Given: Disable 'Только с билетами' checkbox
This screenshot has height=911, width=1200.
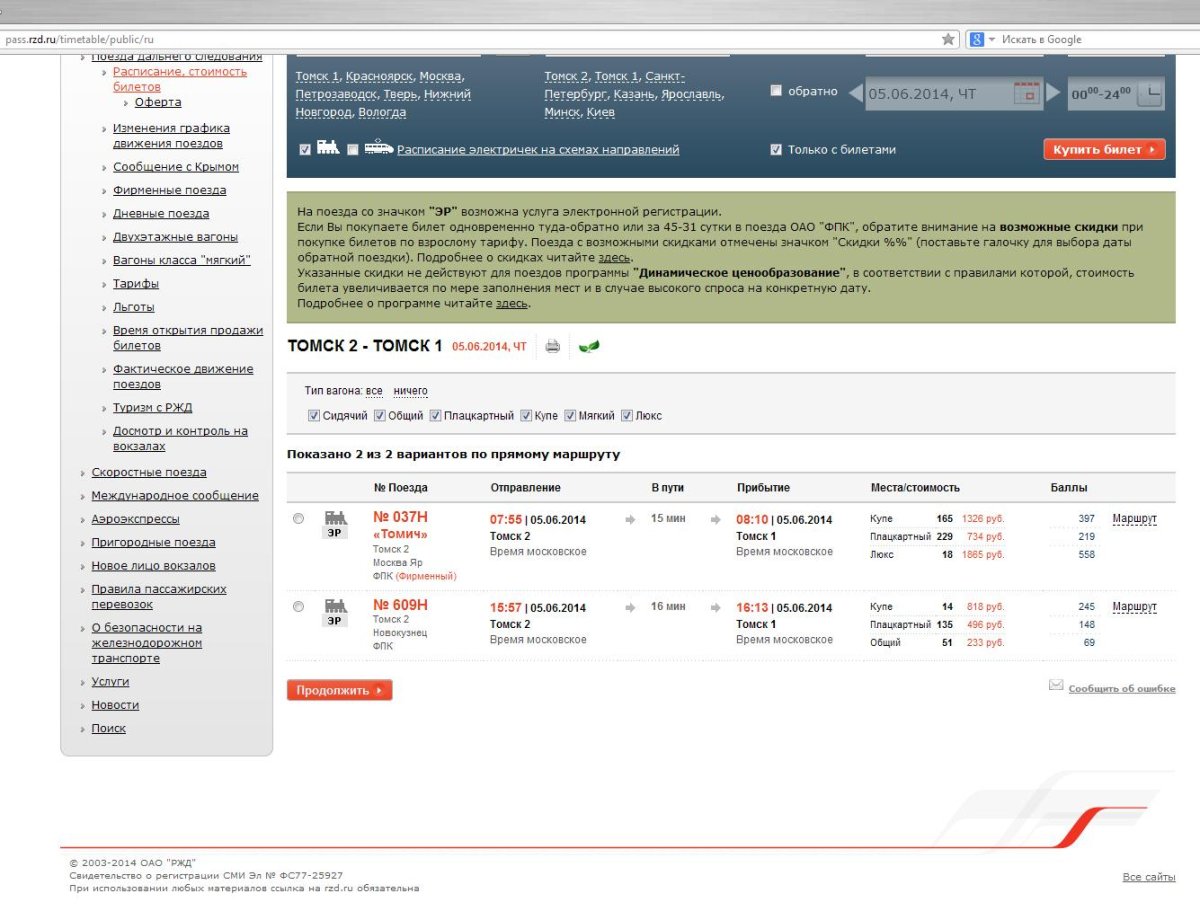Looking at the screenshot, I should coord(776,150).
